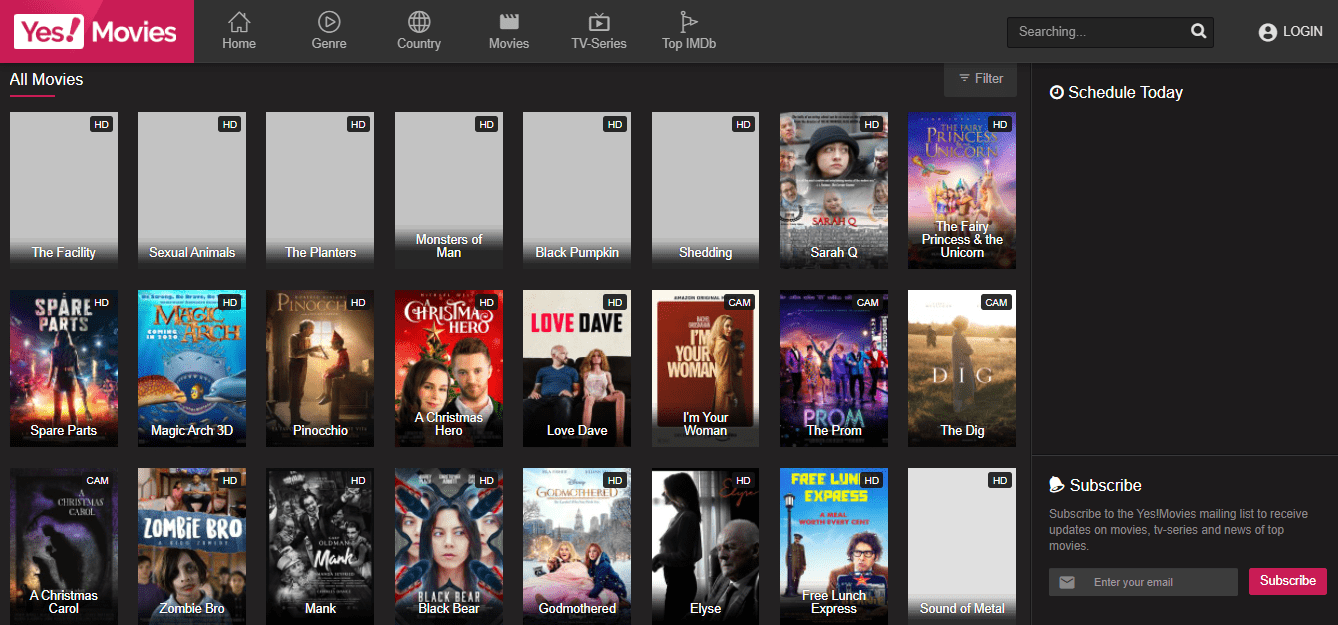The image size is (1338, 625).
Task: Click the CAM badge on The Prom
Action: coord(868,302)
